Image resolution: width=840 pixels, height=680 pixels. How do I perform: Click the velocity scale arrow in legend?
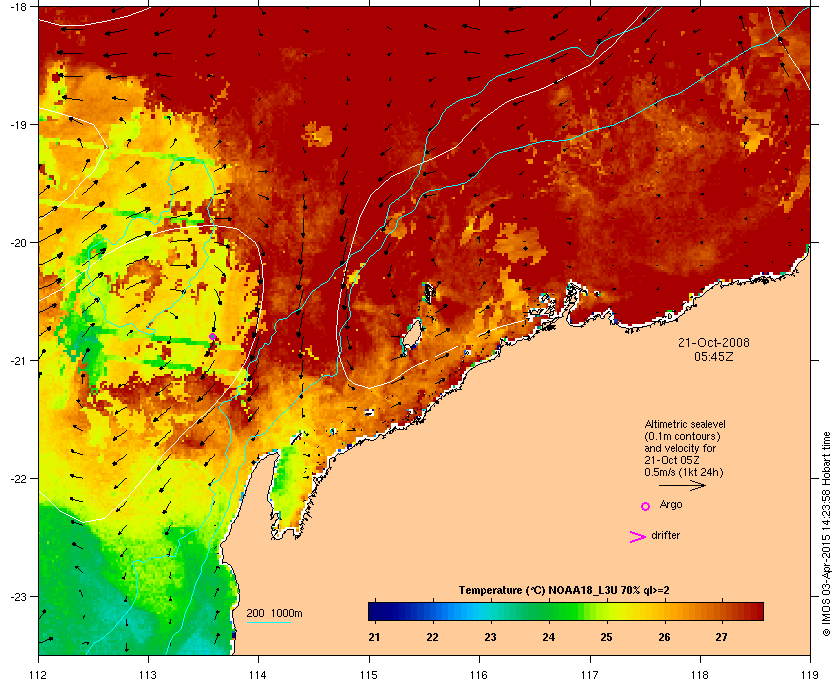pyautogui.click(x=682, y=486)
